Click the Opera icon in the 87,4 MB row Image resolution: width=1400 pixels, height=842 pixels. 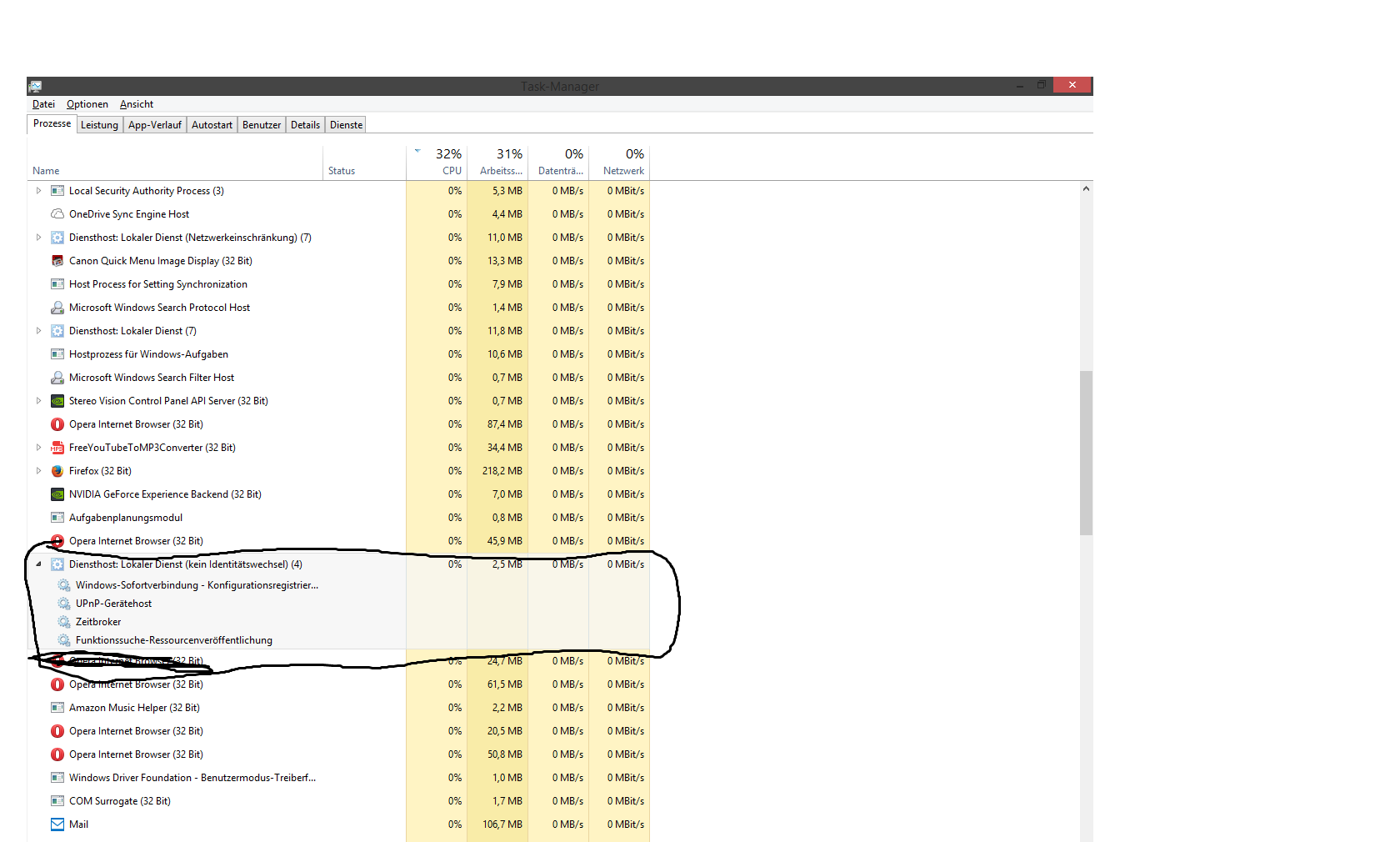coord(57,424)
